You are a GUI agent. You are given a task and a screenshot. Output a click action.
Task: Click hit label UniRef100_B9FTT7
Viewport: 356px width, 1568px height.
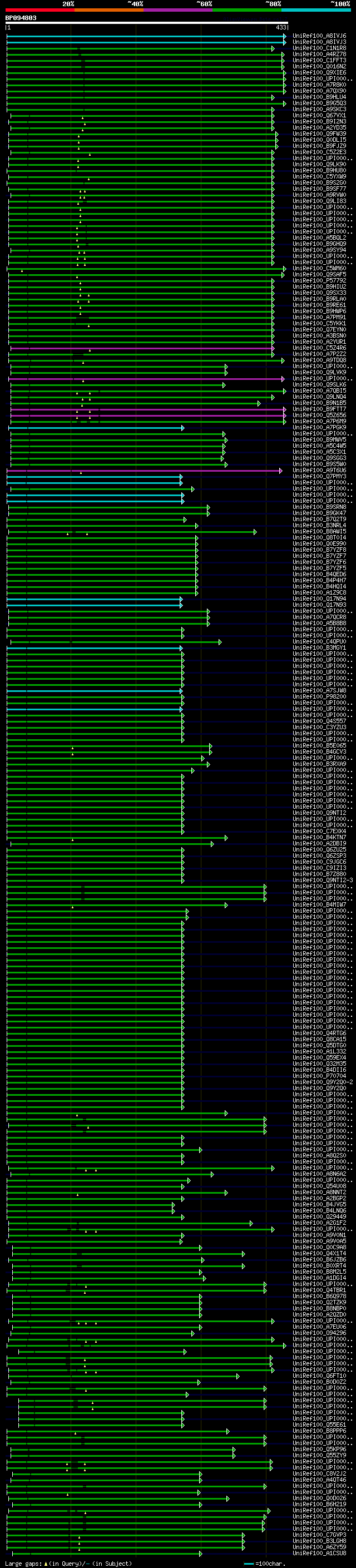coord(319,409)
